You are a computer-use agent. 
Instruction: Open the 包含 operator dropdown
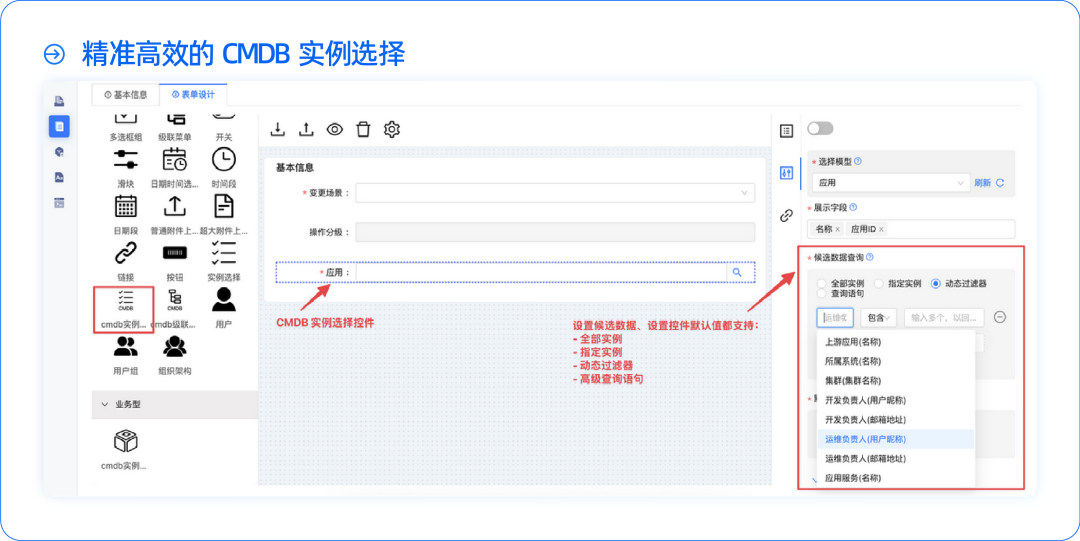878,318
